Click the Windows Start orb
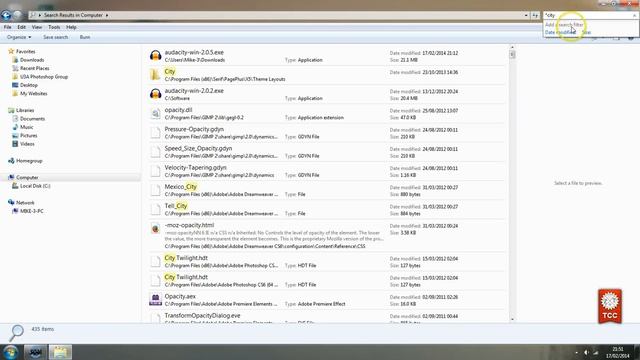 pos(11,352)
